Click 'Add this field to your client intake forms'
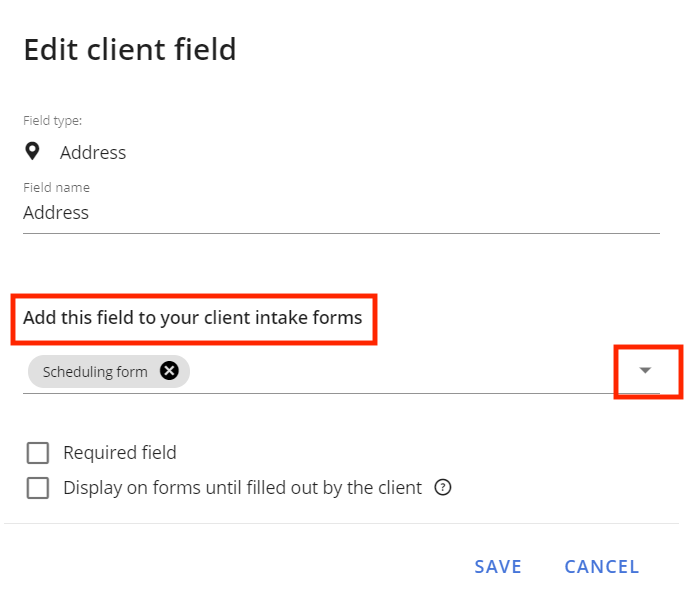 [x=193, y=318]
